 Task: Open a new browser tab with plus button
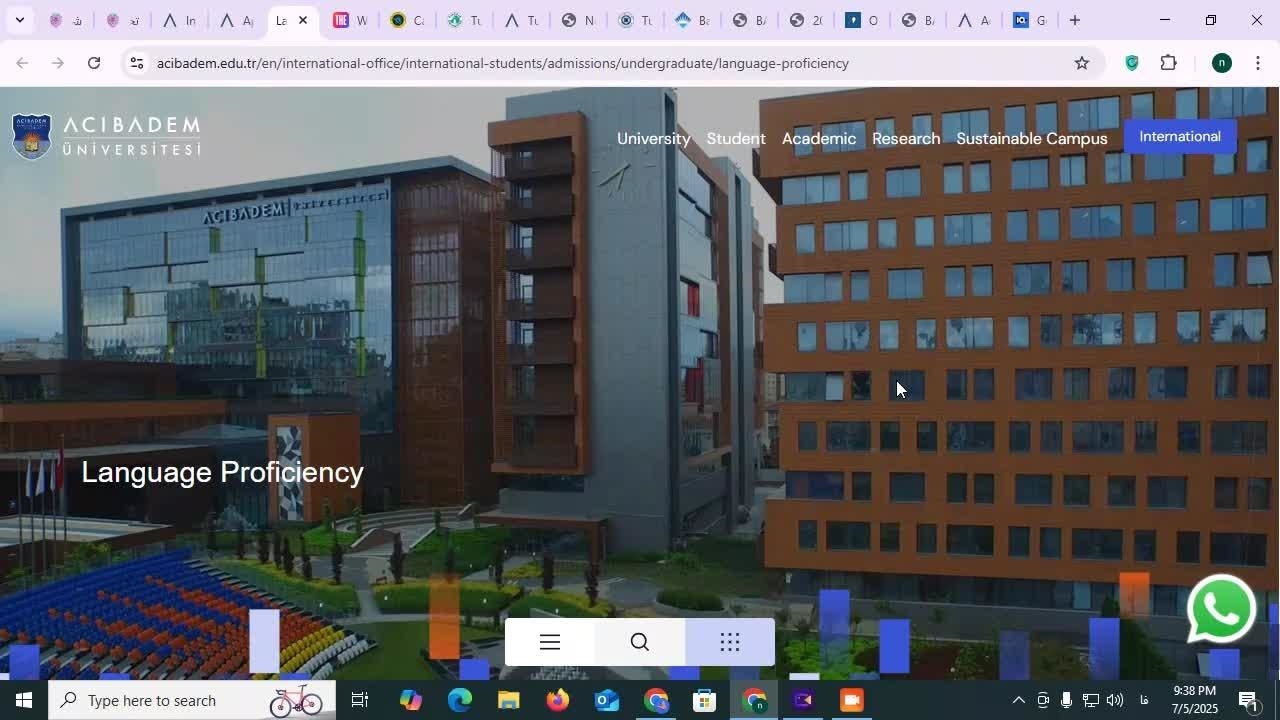1075,20
